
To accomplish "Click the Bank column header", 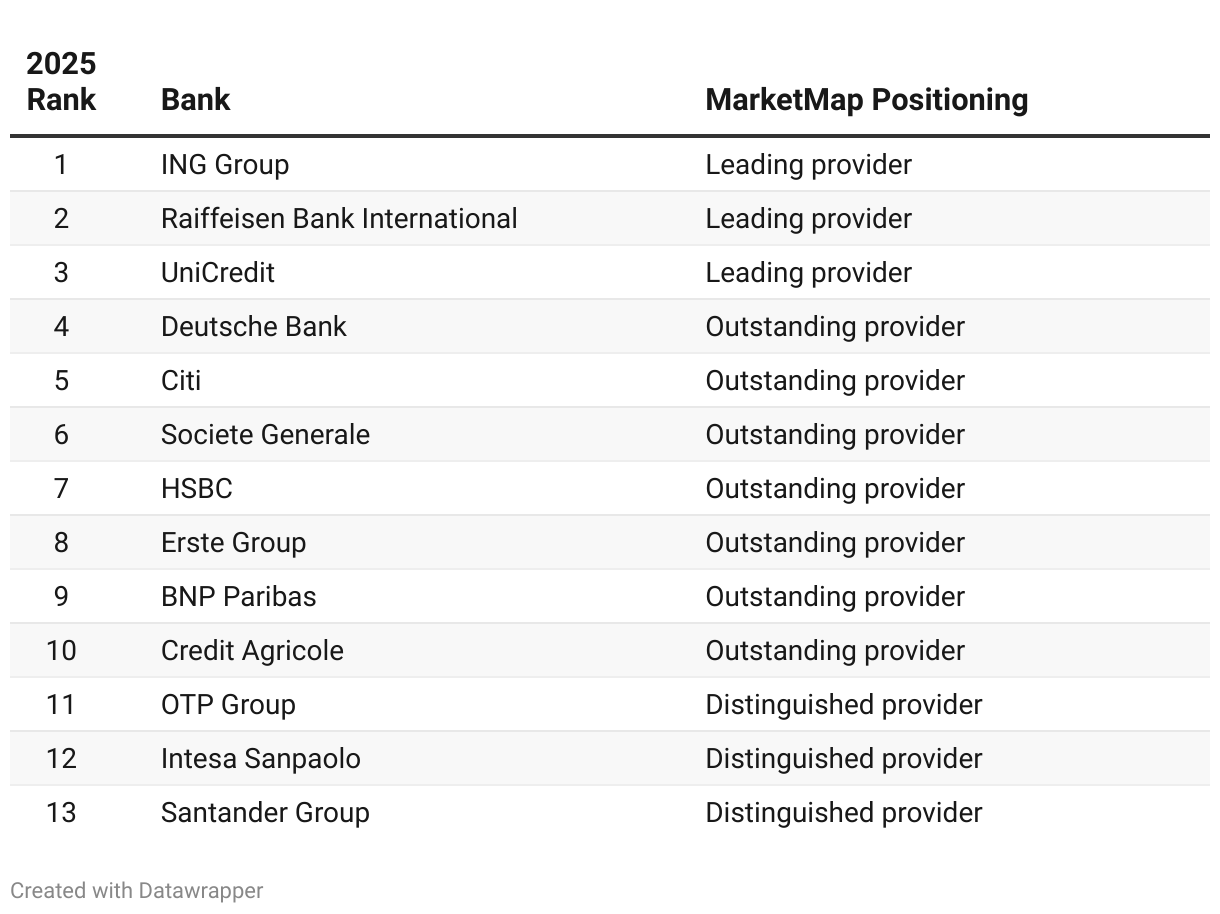I will click(196, 100).
